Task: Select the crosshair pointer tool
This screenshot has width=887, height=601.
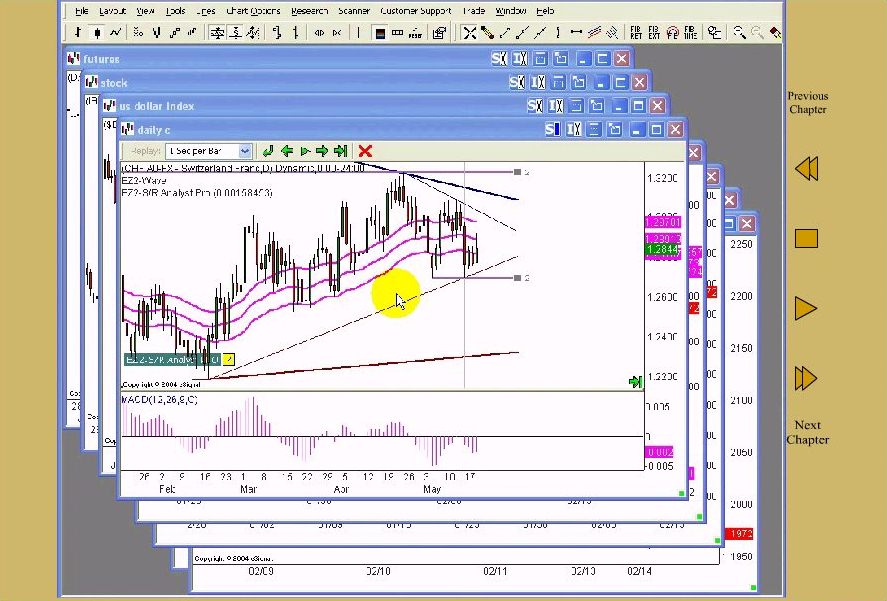Action: pos(470,33)
